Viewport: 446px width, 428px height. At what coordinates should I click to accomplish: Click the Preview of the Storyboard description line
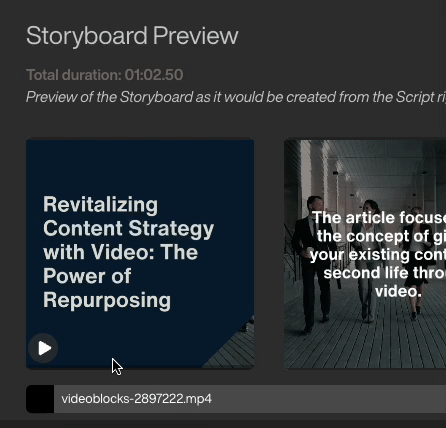point(236,97)
